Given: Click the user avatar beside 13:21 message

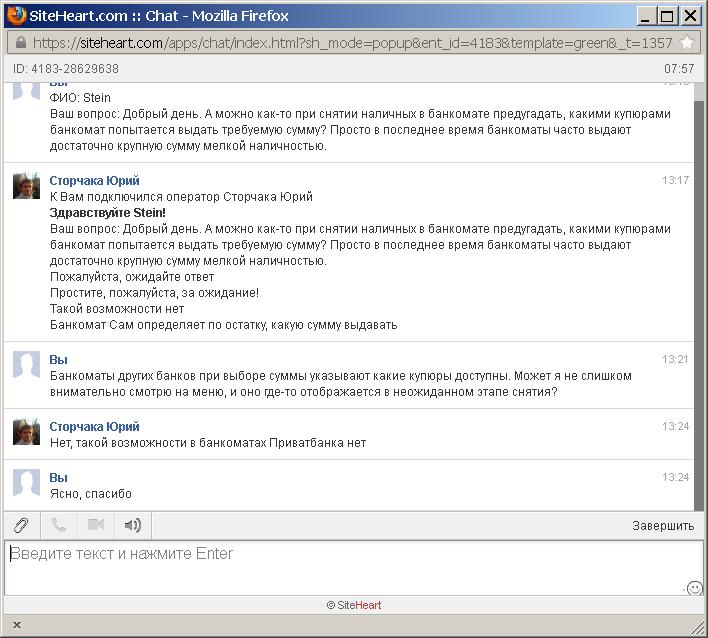Looking at the screenshot, I should click(26, 365).
